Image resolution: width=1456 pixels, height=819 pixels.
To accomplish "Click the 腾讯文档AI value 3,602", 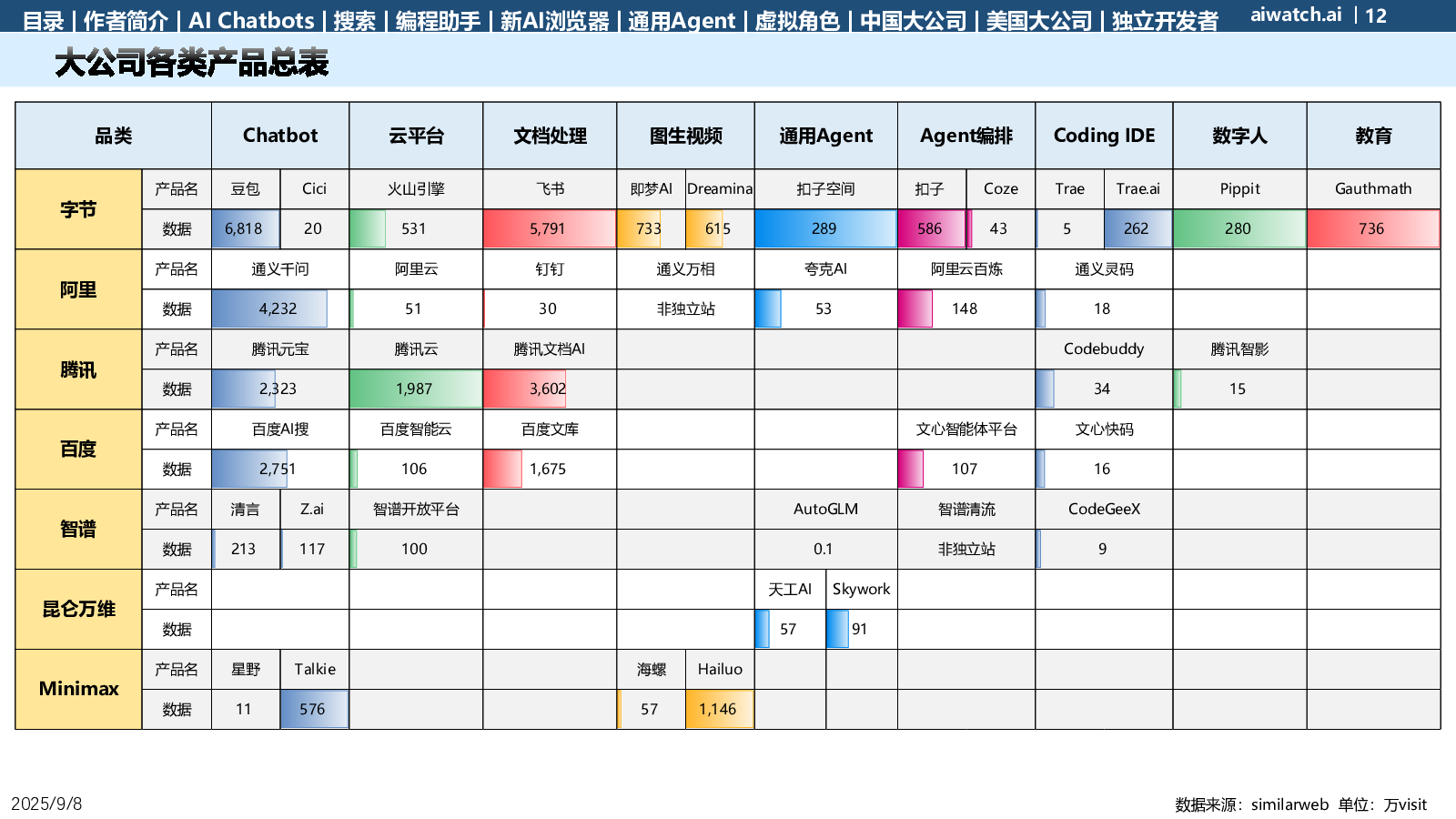I will (x=550, y=389).
